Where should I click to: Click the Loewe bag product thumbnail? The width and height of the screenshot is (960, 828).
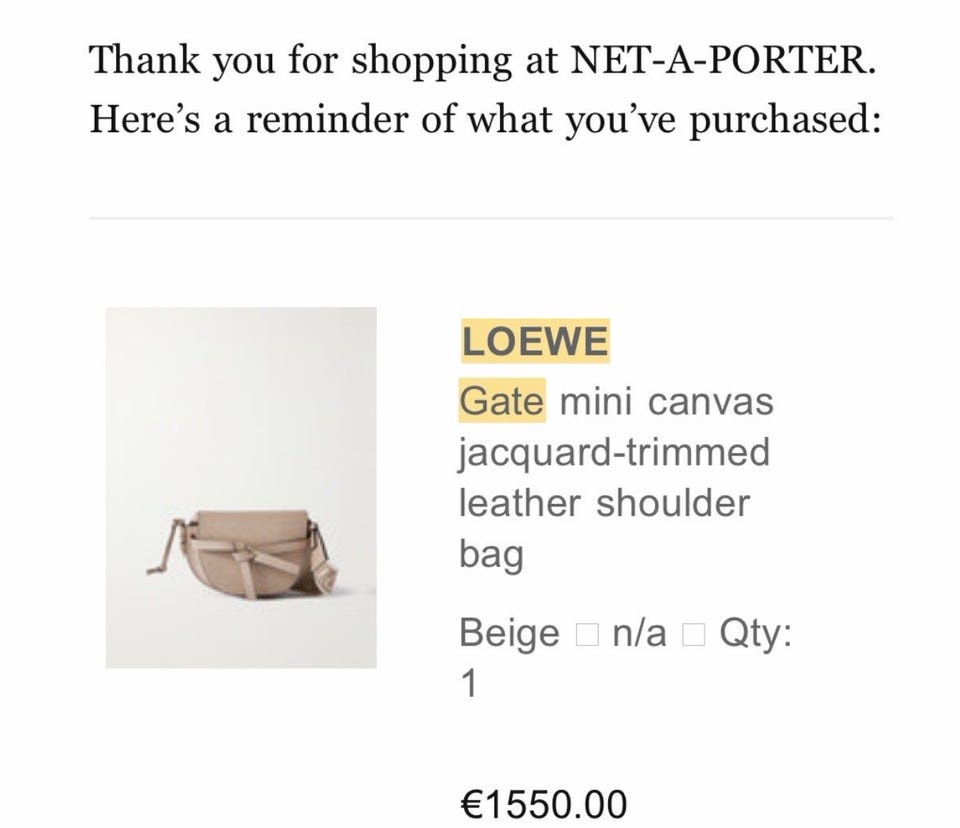point(241,487)
